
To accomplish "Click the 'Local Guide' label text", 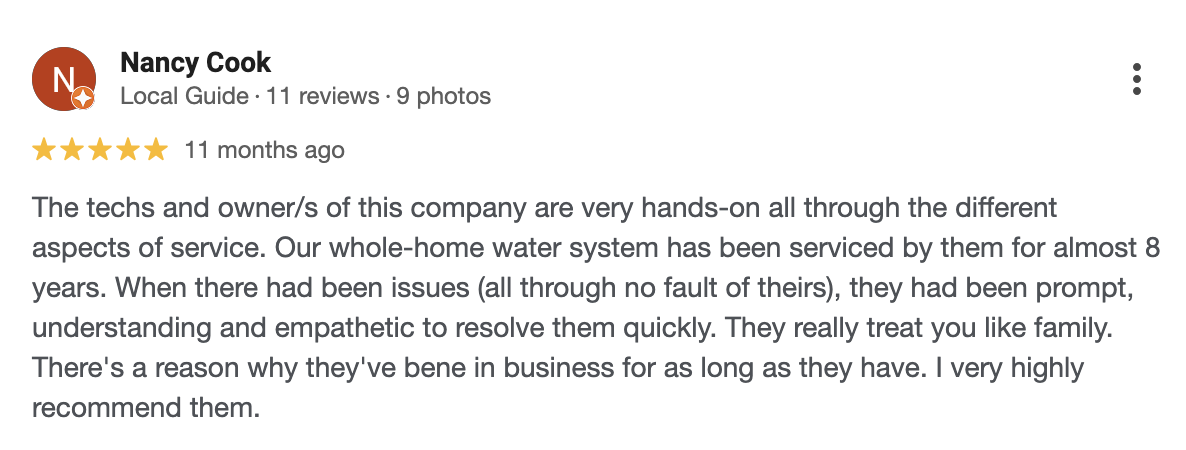I will click(x=185, y=96).
